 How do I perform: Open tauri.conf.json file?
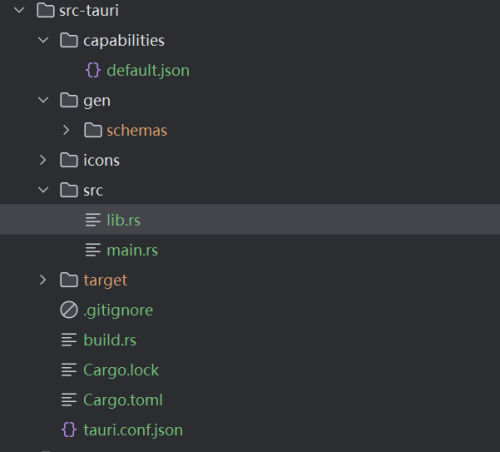pyautogui.click(x=133, y=430)
